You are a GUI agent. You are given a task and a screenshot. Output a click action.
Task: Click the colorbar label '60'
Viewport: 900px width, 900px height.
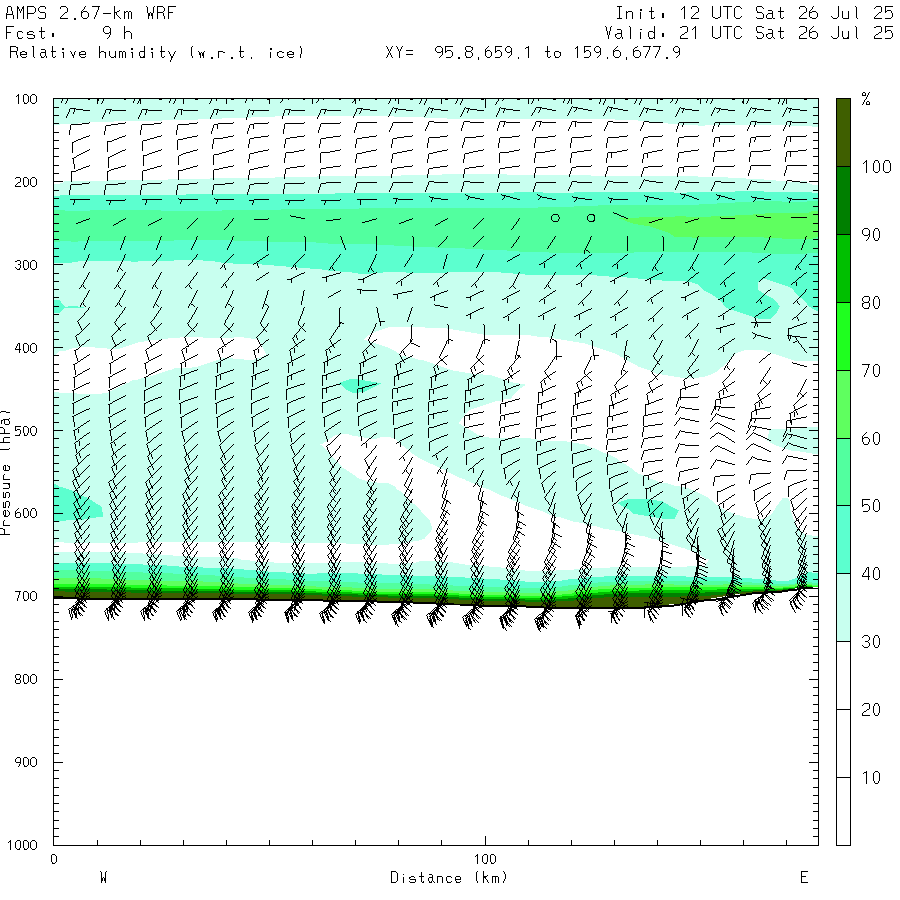(871, 439)
